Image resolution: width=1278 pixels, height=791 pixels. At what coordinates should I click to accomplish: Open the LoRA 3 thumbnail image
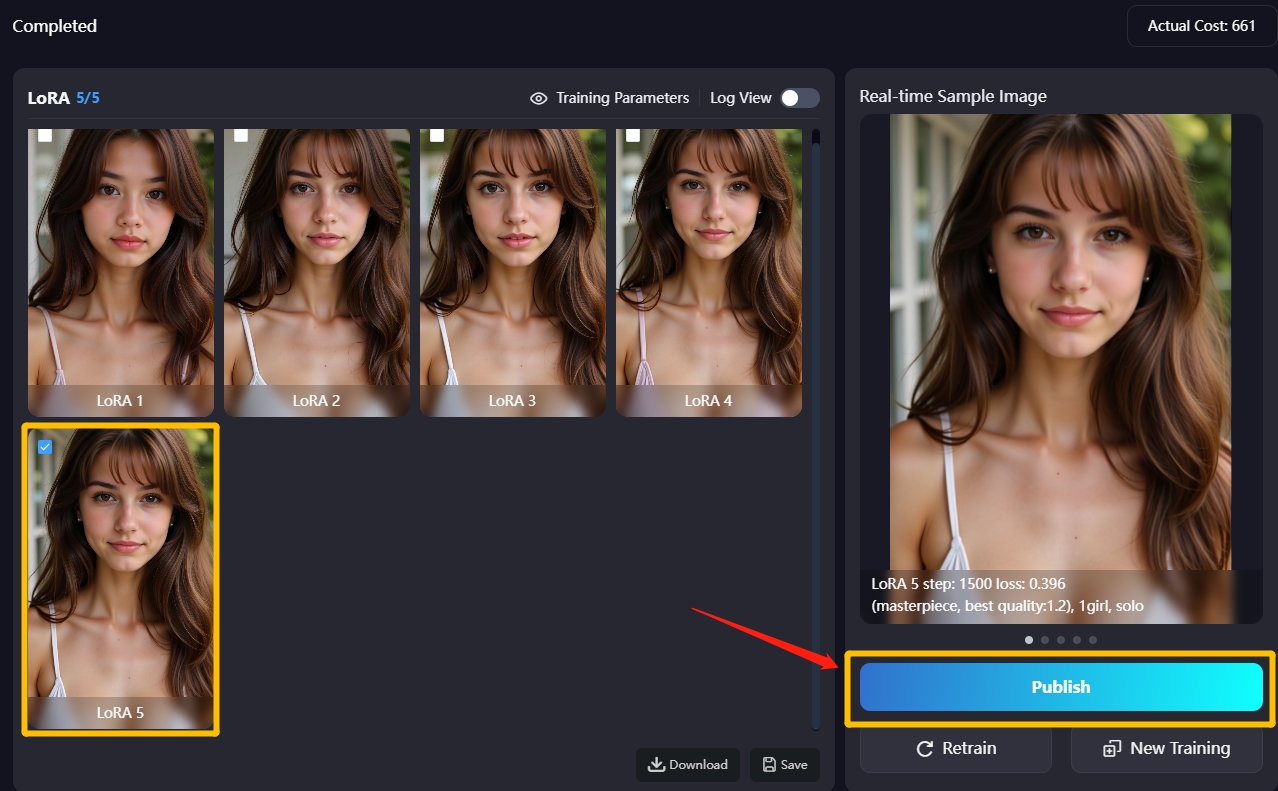[x=512, y=260]
